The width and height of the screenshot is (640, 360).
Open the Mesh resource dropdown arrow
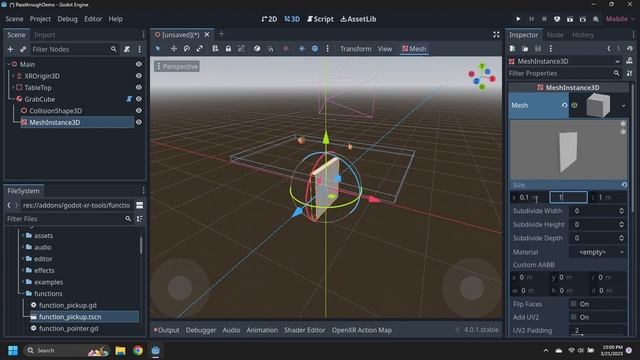(623, 106)
